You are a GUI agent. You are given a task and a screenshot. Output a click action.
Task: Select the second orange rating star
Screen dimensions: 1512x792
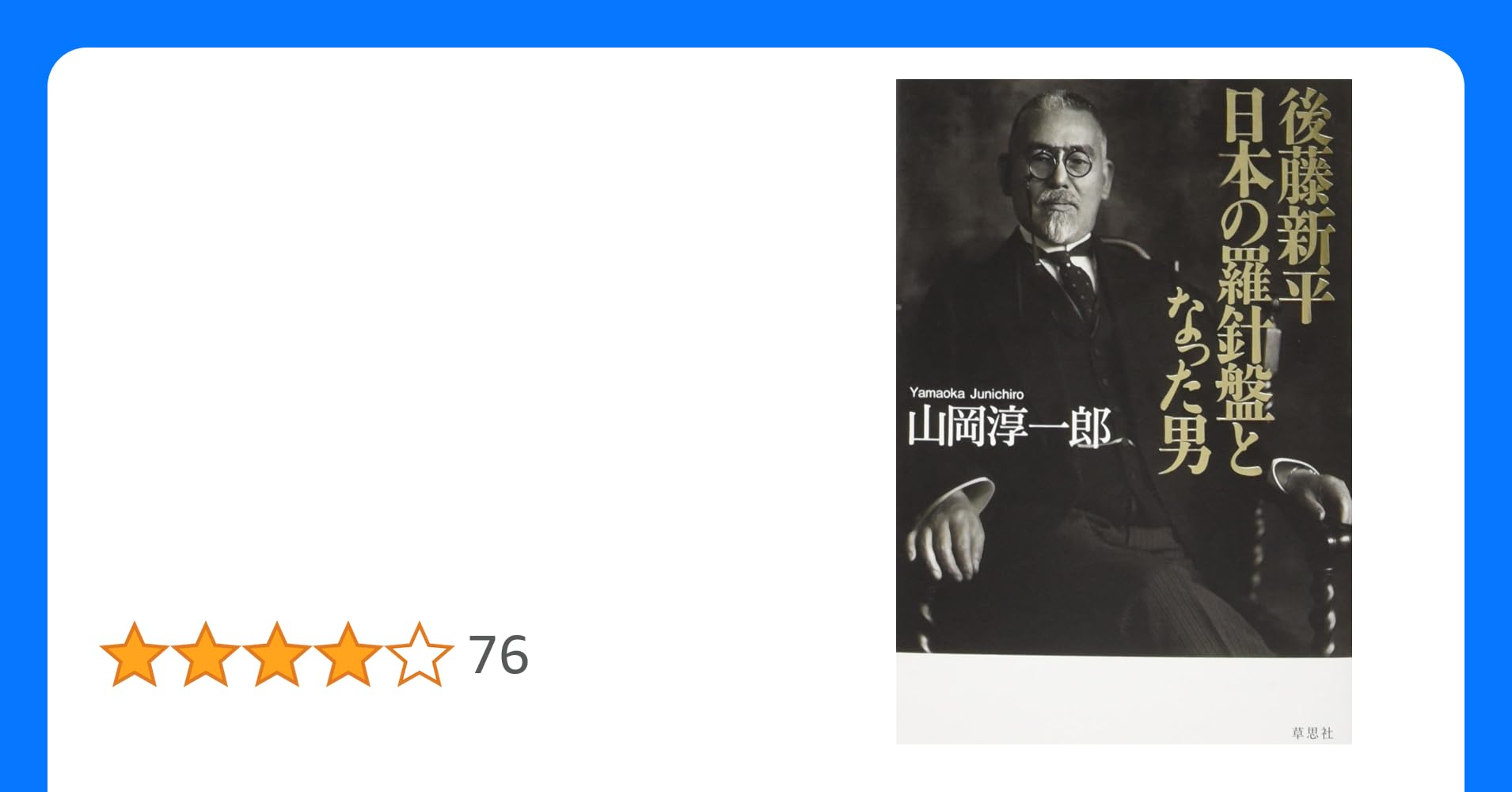206,654
